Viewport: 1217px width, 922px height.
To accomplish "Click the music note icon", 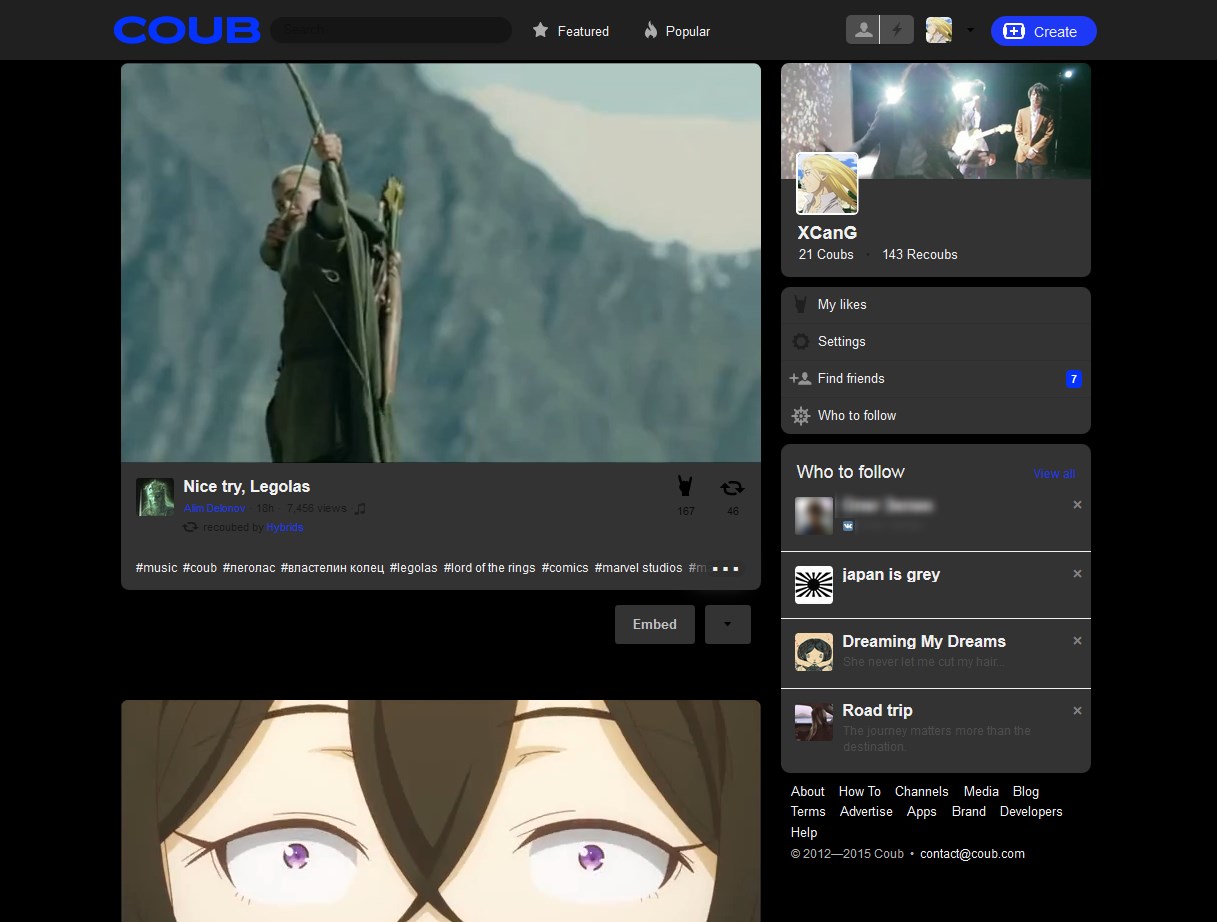I will click(x=361, y=508).
